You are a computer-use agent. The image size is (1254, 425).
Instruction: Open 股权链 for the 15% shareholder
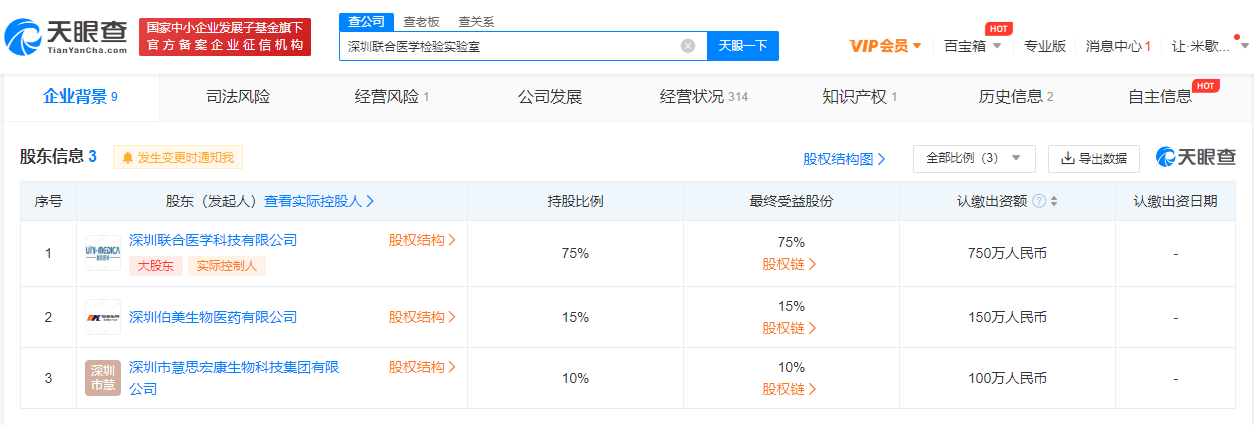coord(790,328)
